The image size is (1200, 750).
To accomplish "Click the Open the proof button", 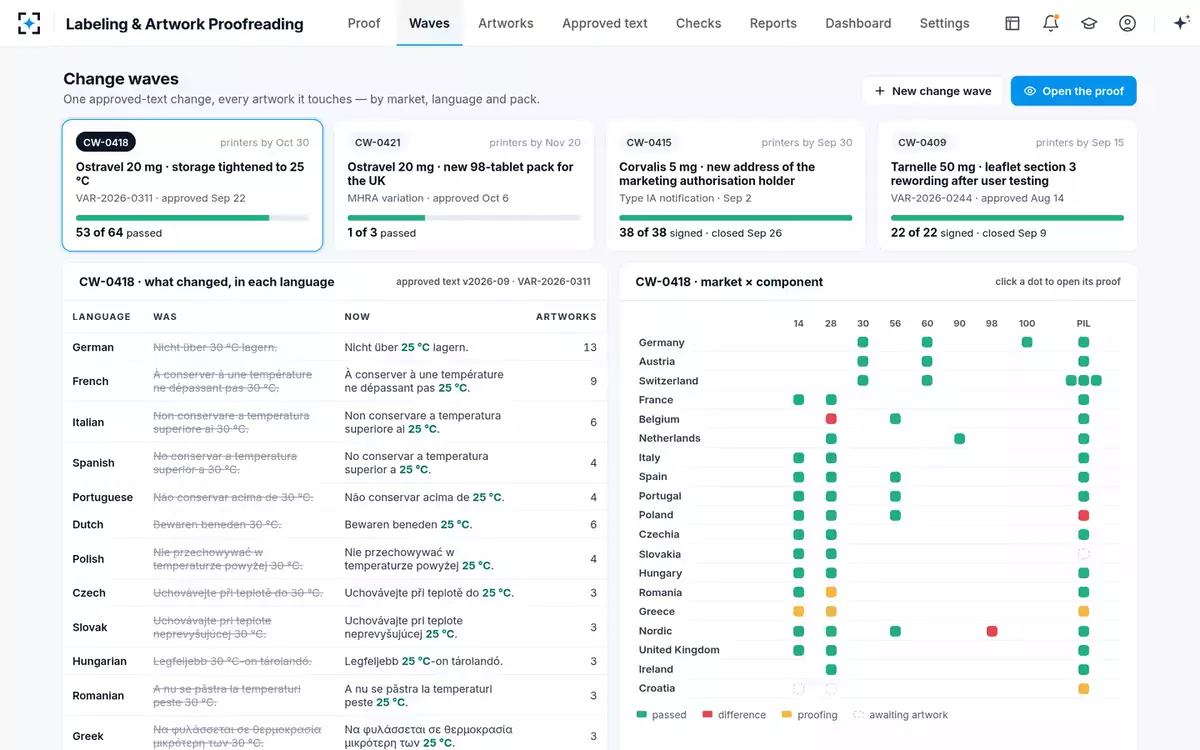I will pos(1073,91).
